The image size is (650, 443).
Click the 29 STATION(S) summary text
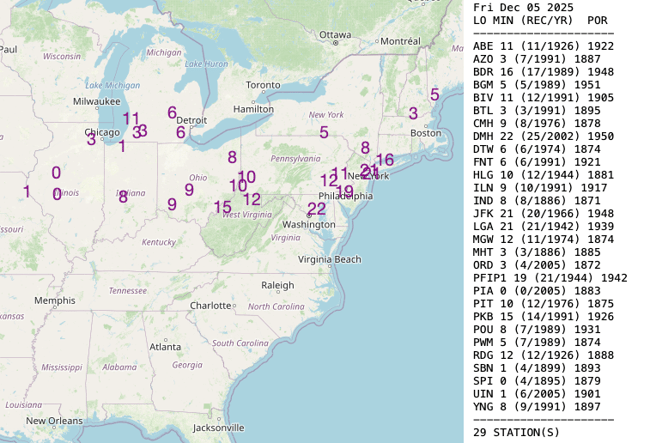516,432
